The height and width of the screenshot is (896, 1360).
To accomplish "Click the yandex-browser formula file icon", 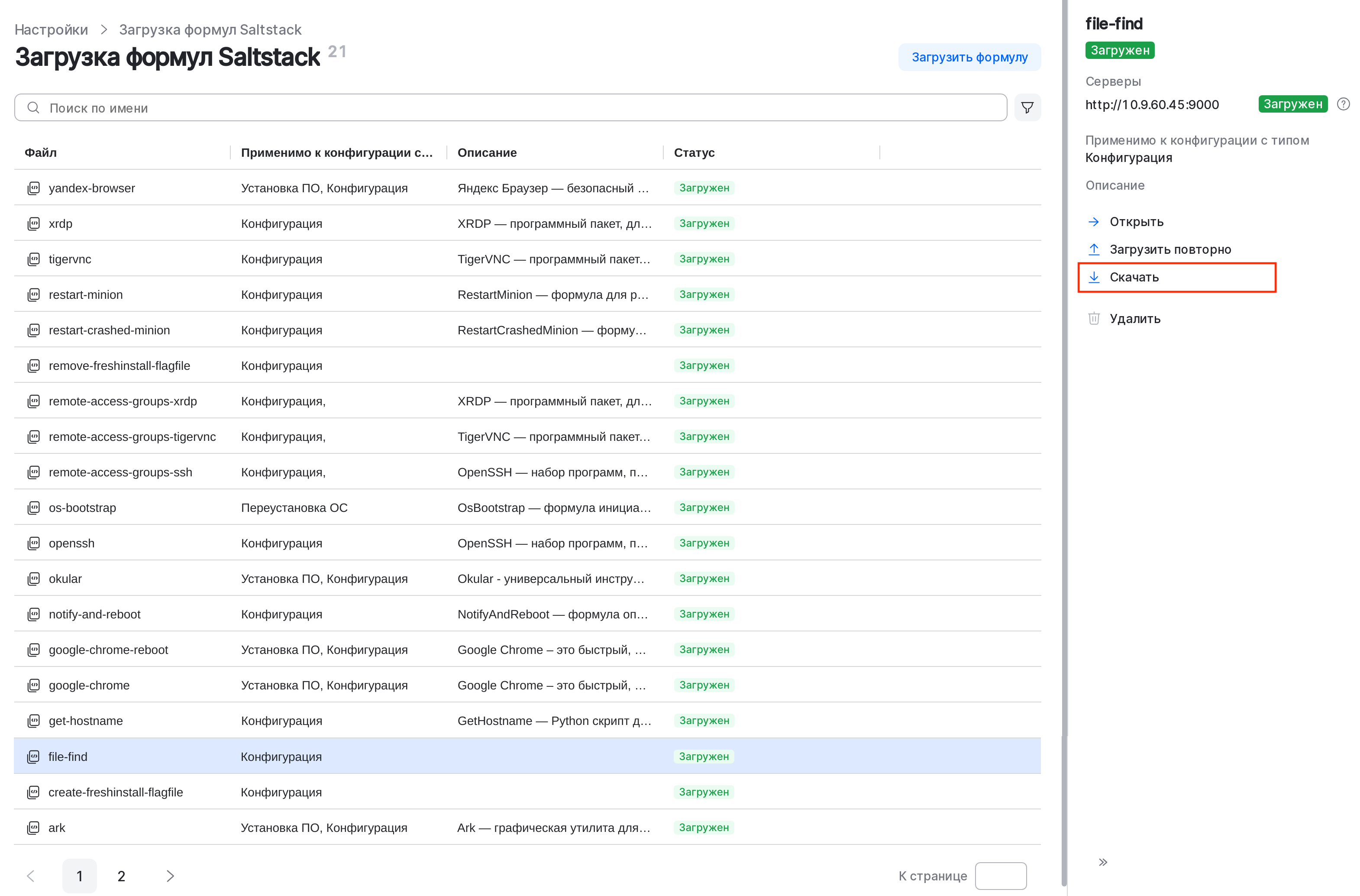I will (x=34, y=188).
